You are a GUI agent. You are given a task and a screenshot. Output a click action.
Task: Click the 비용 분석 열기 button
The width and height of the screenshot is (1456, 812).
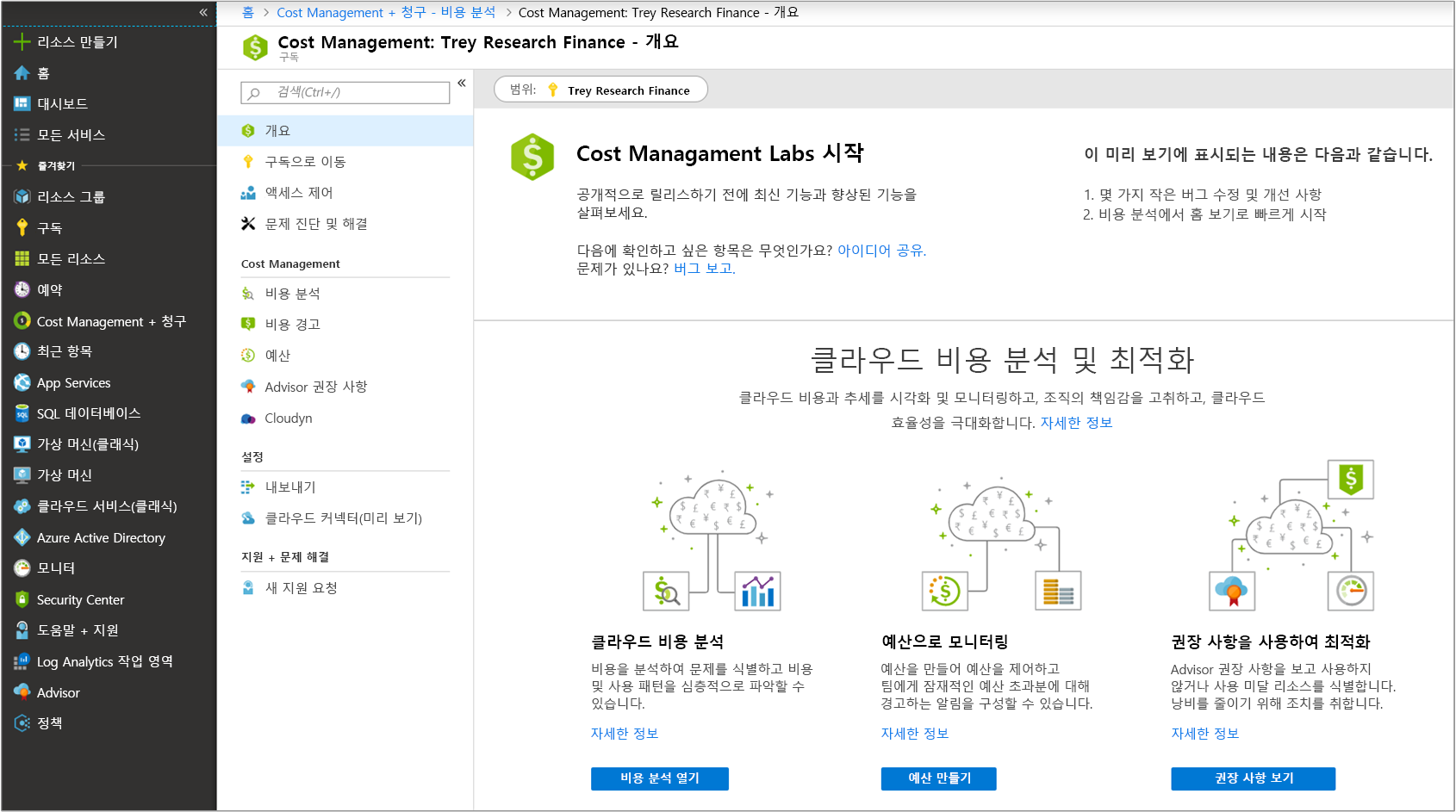pyautogui.click(x=660, y=778)
